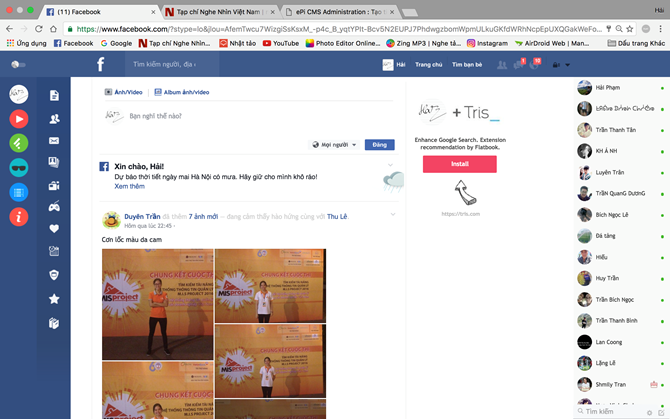Open the Thu Lê profile link
The width and height of the screenshot is (670, 419).
pyautogui.click(x=337, y=217)
